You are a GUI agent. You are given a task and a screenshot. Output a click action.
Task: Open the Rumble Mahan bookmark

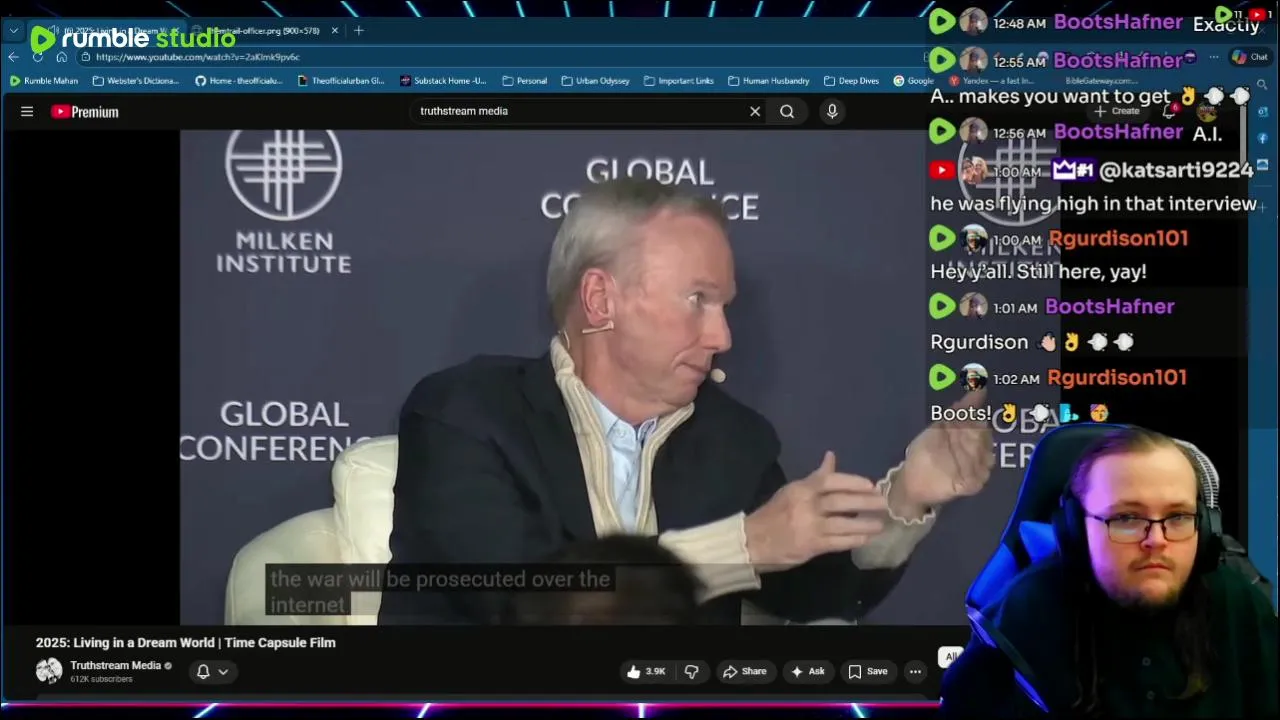[44, 81]
